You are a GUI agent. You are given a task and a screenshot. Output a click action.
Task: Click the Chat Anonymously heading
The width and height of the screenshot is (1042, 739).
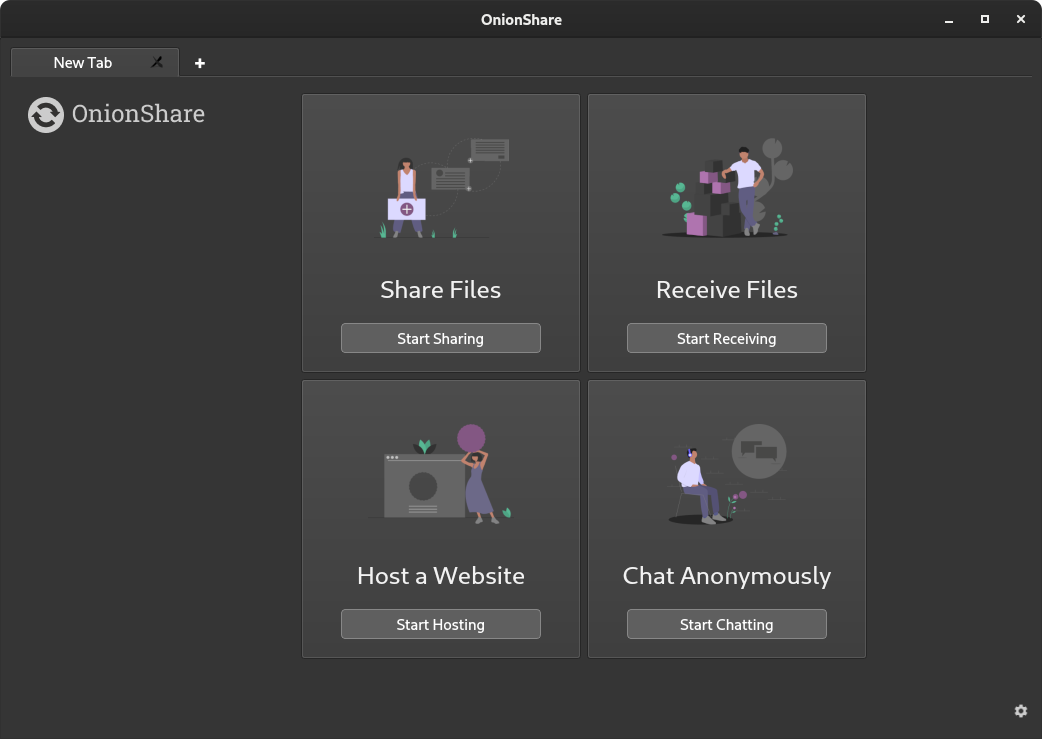(x=726, y=576)
